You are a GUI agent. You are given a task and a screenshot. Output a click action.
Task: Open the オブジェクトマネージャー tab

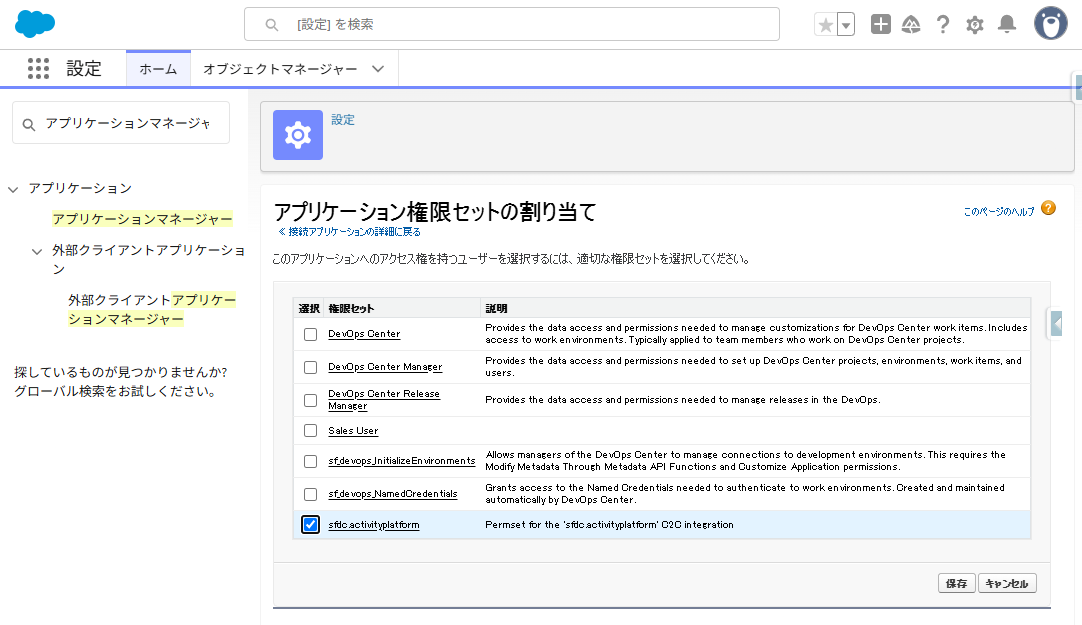click(280, 69)
